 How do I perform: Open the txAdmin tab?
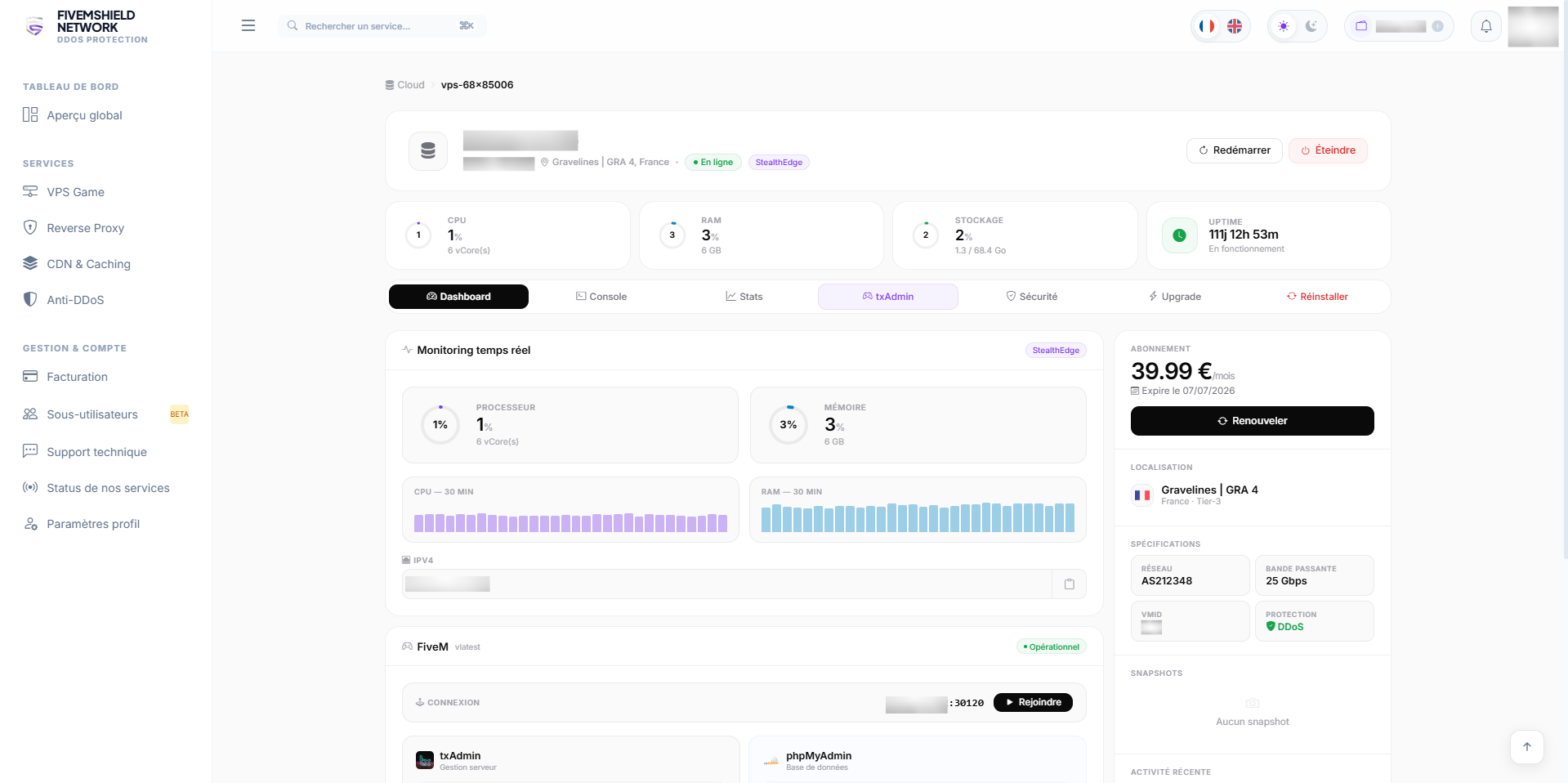(888, 297)
